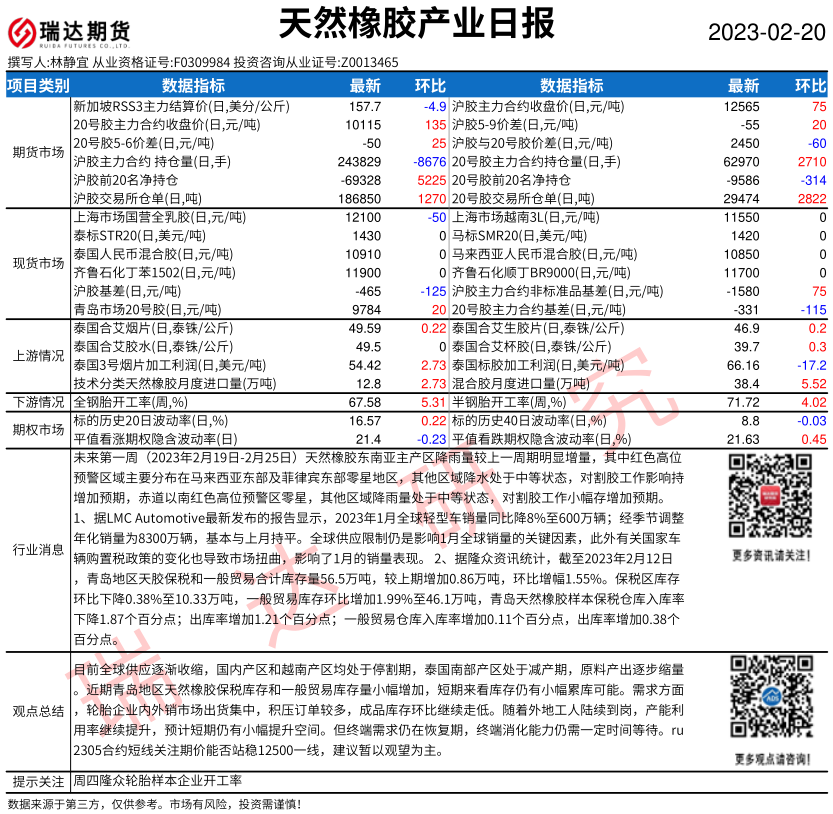Click the 行业消息 section label
833x814 pixels.
[38, 549]
